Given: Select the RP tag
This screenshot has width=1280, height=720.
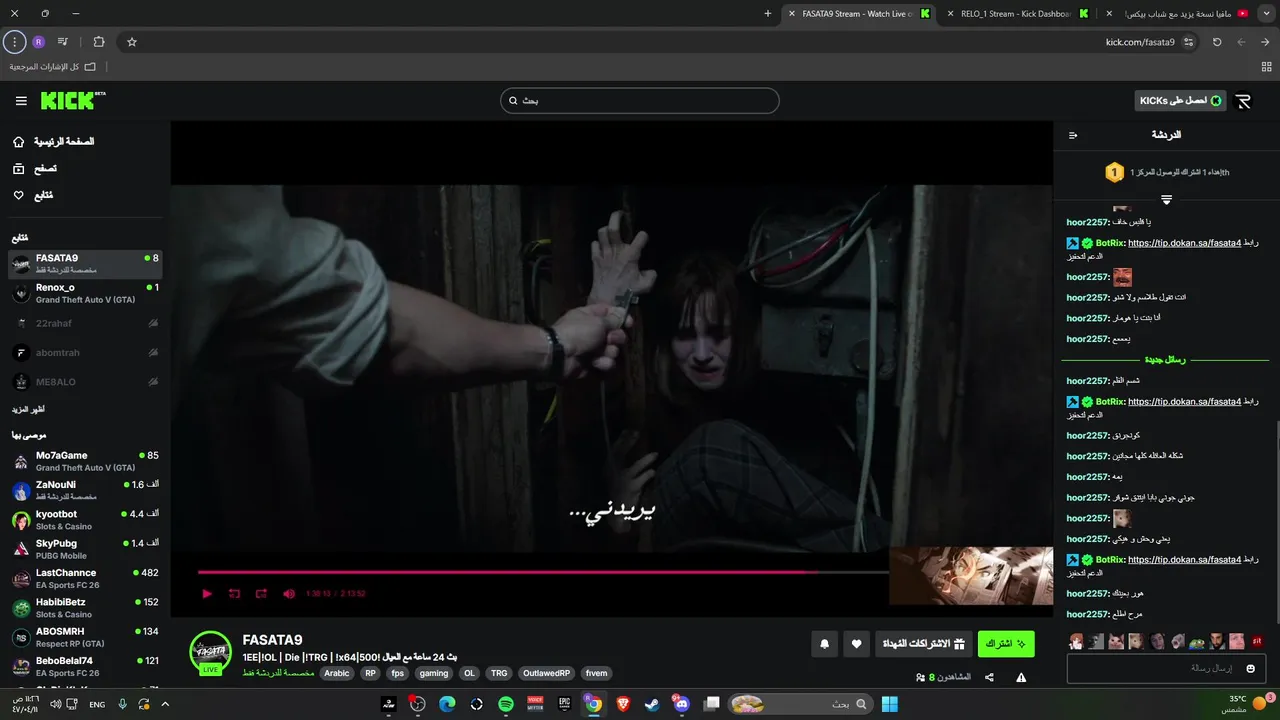Looking at the screenshot, I should (x=371, y=673).
